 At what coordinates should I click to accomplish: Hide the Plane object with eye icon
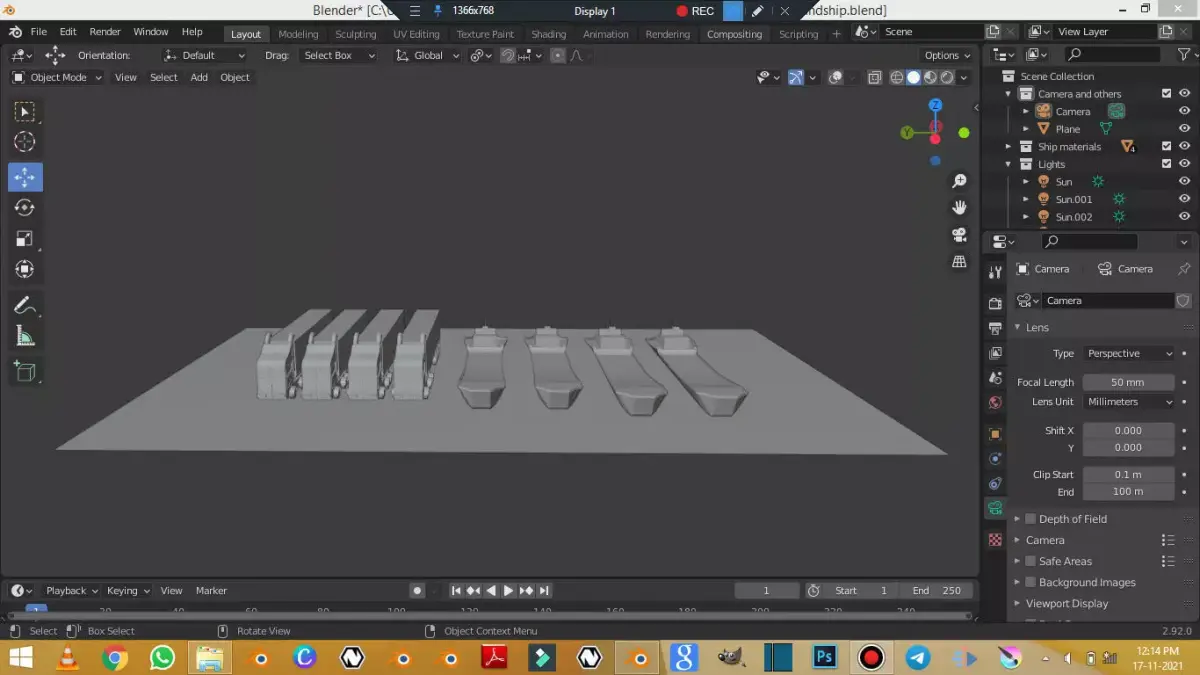point(1185,129)
